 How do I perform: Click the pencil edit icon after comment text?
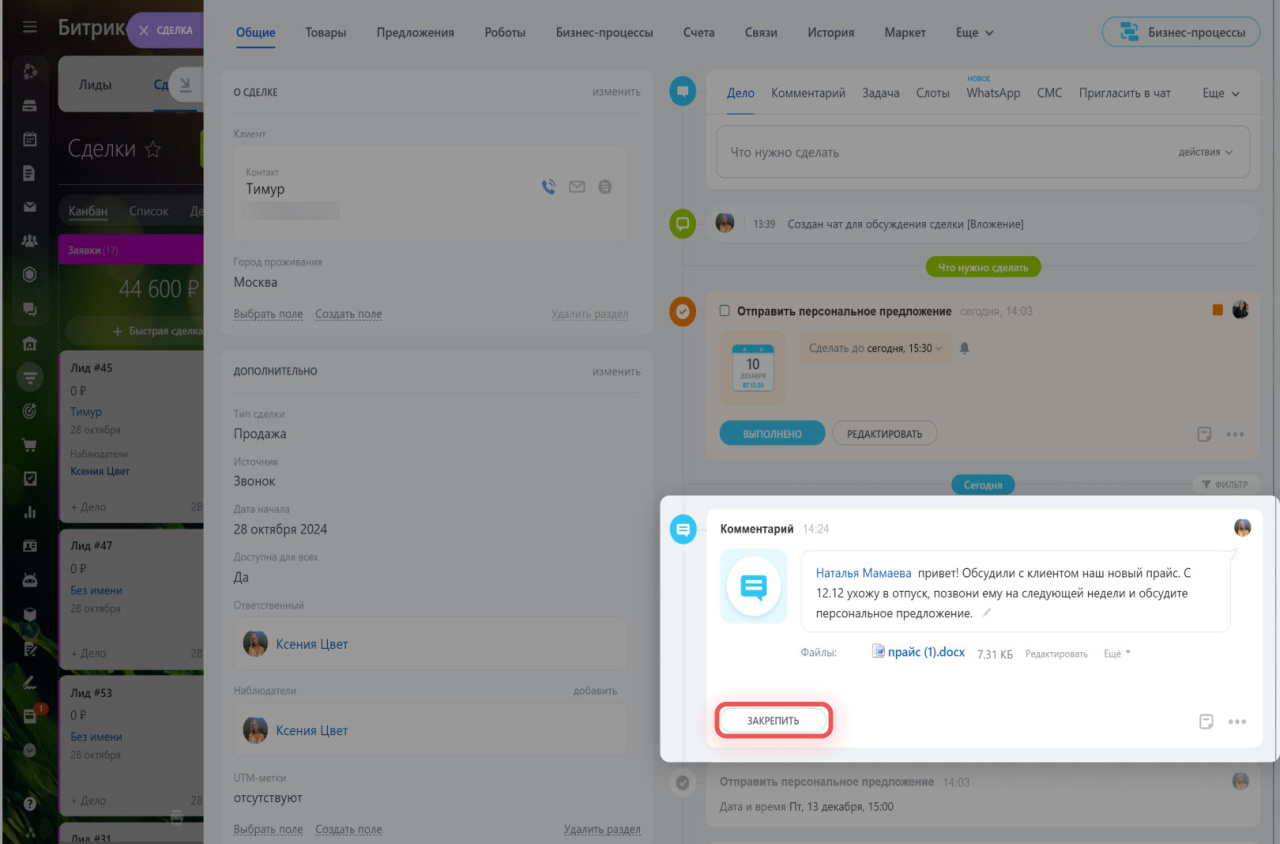click(x=987, y=612)
